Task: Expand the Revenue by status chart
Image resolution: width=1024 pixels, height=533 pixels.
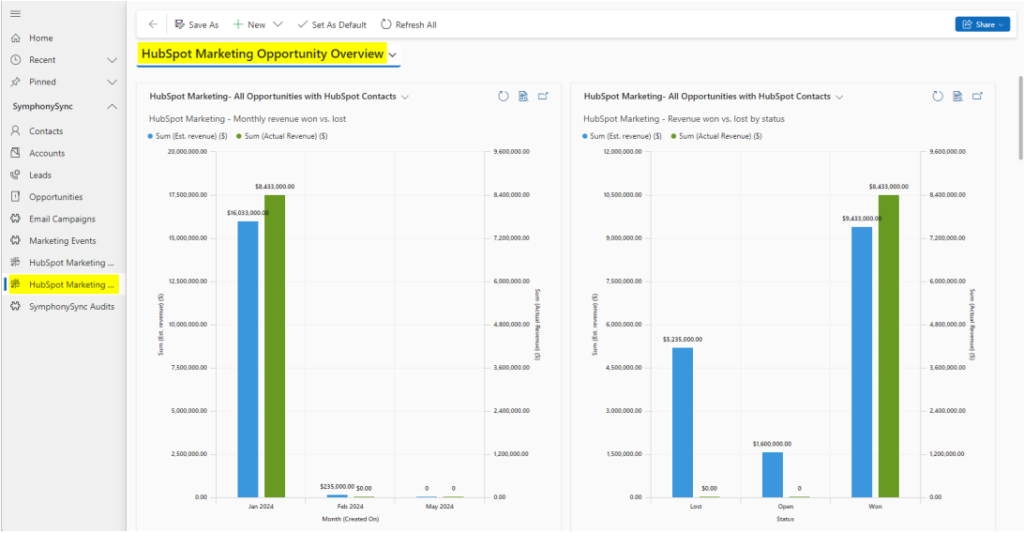Action: click(977, 97)
